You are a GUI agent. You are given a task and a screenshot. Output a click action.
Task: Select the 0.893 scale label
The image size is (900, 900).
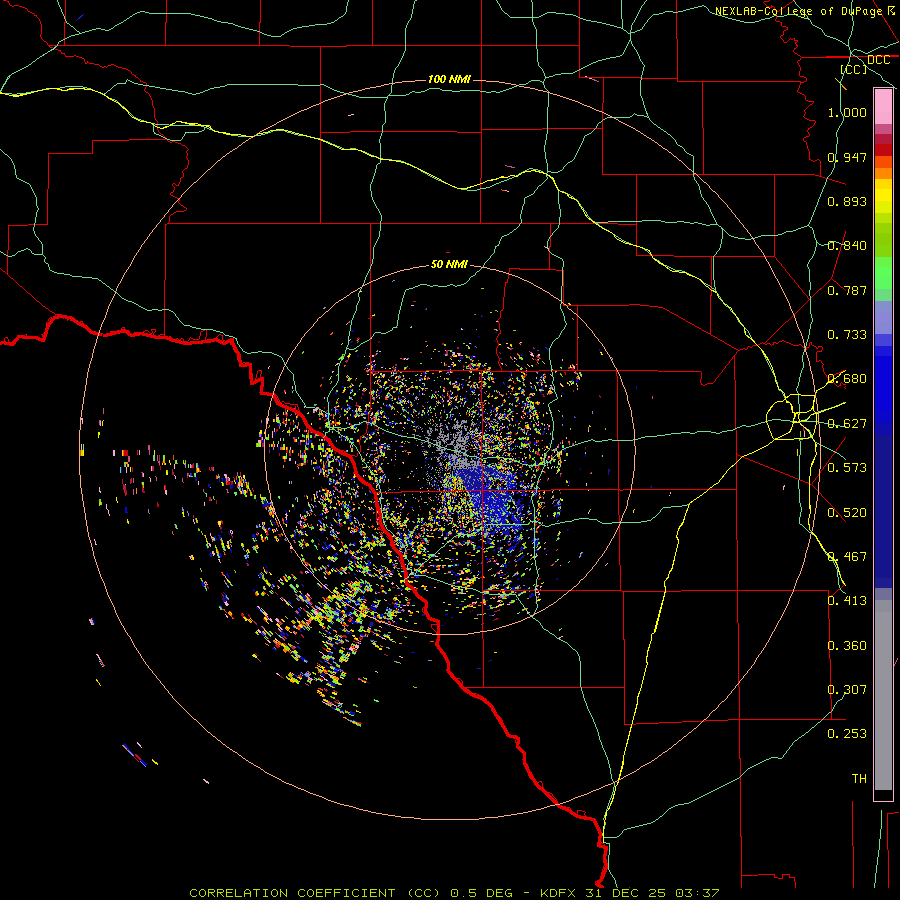pos(847,201)
